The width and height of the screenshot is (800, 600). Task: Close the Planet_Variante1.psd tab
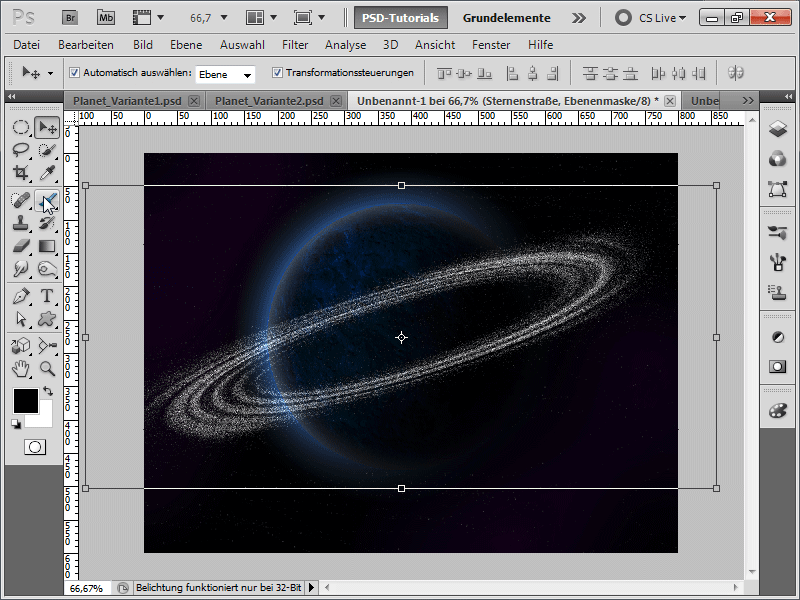coord(194,101)
